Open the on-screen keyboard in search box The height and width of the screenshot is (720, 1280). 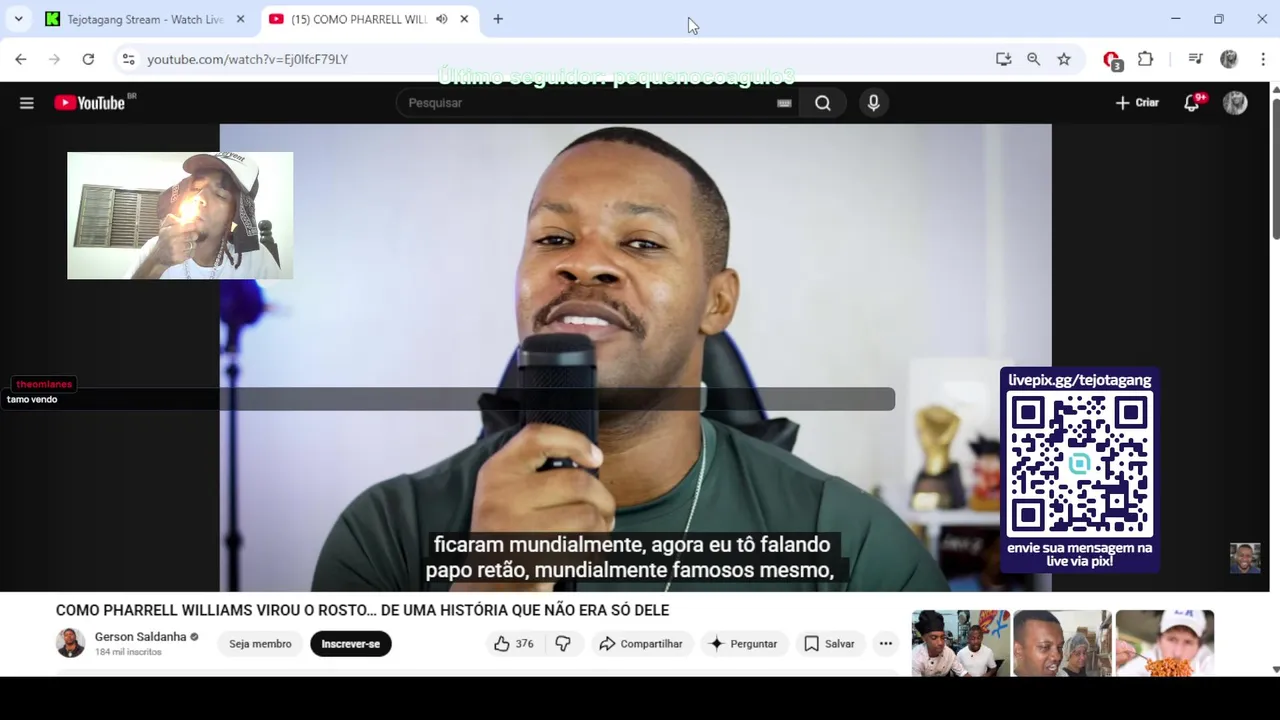pos(784,103)
